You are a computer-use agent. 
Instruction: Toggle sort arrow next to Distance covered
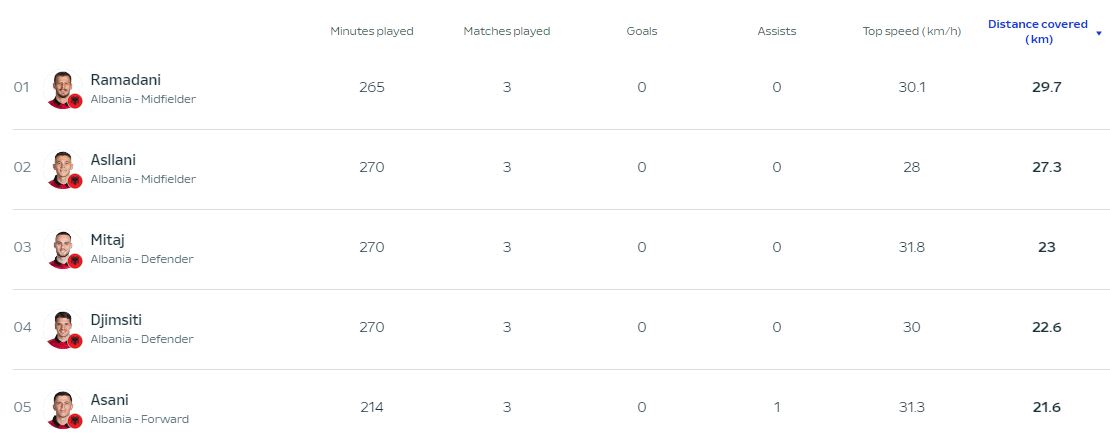point(1099,33)
